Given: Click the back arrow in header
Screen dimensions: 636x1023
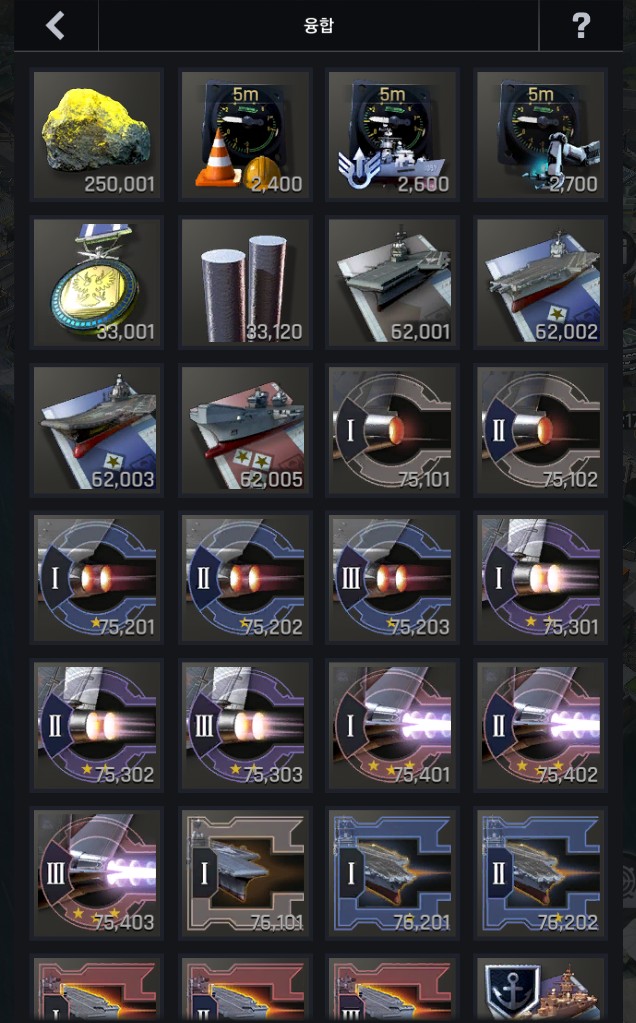Looking at the screenshot, I should [x=55, y=26].
